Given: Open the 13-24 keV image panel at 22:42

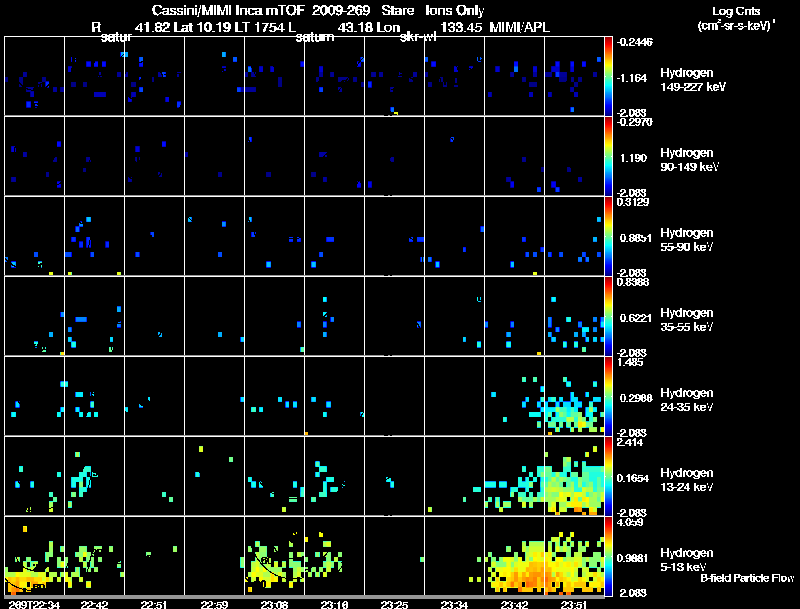Looking at the screenshot, I should click(94, 476).
